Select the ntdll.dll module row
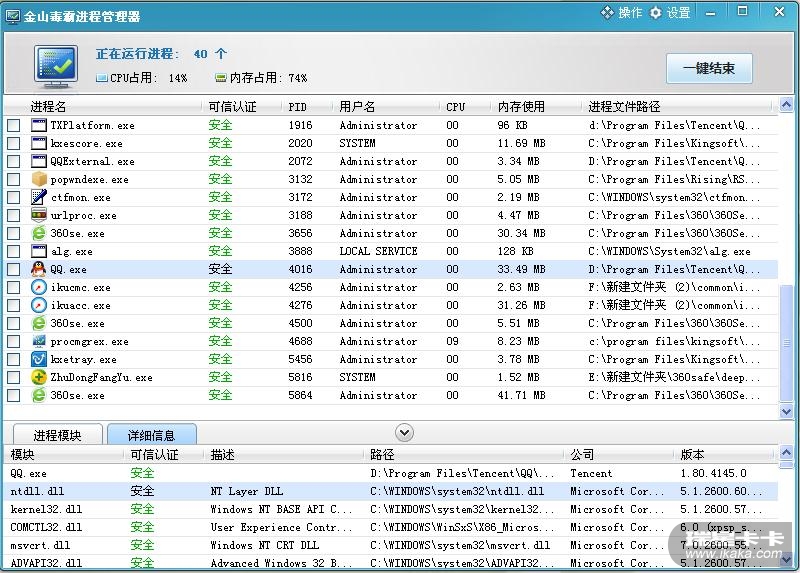Screen dimensions: 800x573 tap(391, 491)
